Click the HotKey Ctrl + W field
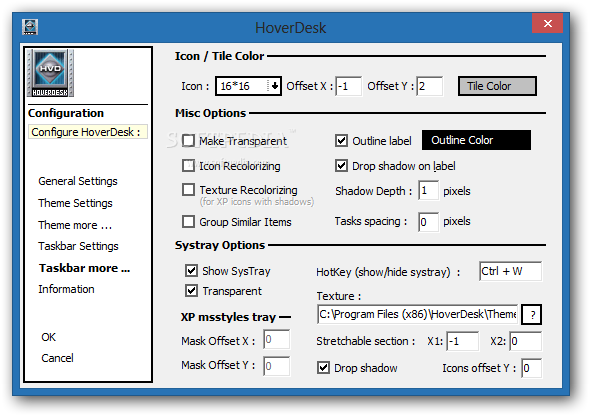Viewport: 590px width, 416px height. point(511,271)
